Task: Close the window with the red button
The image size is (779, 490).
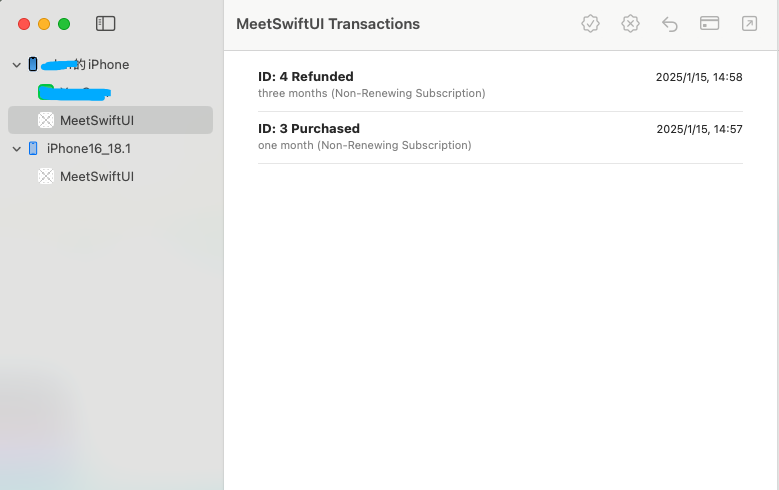Action: (x=22, y=24)
